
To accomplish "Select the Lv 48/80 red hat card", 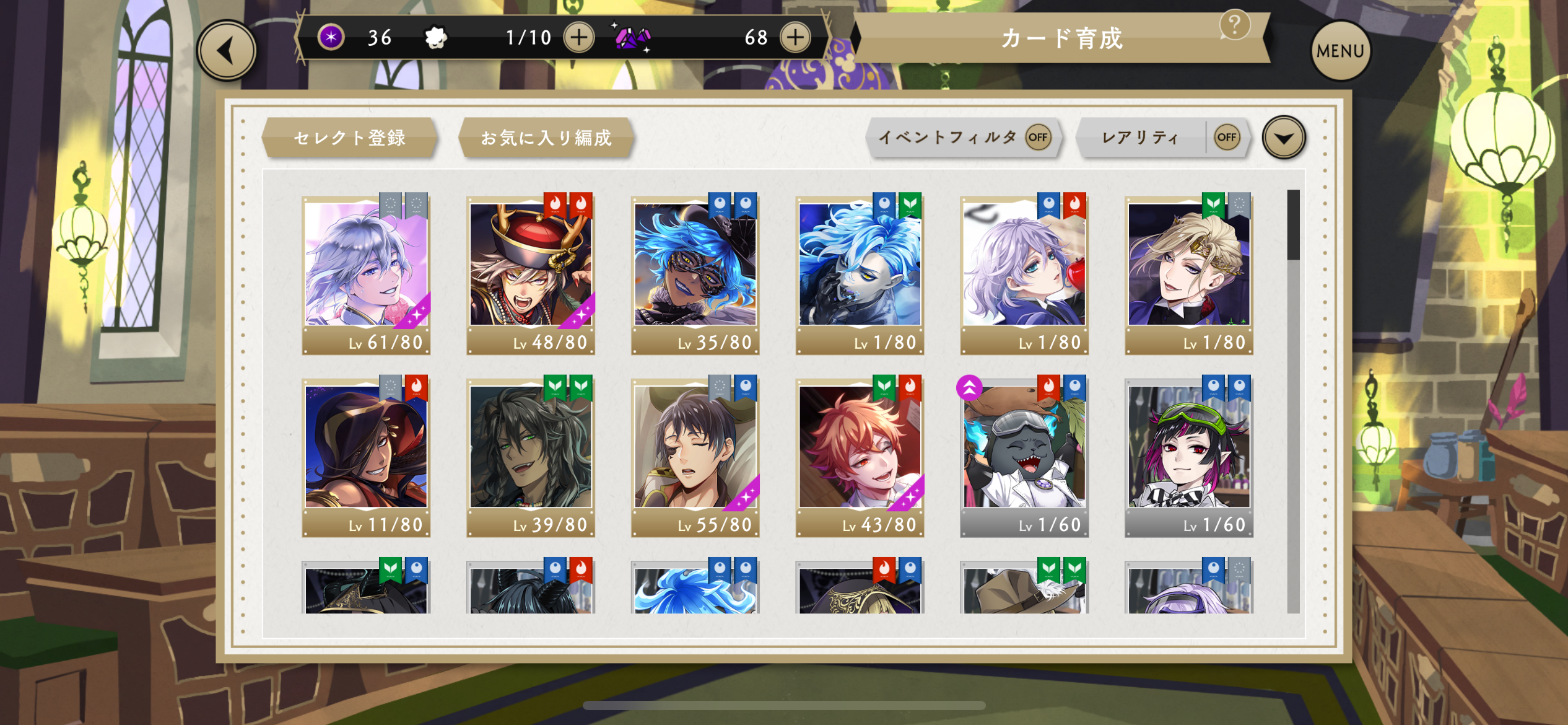I will [x=531, y=275].
